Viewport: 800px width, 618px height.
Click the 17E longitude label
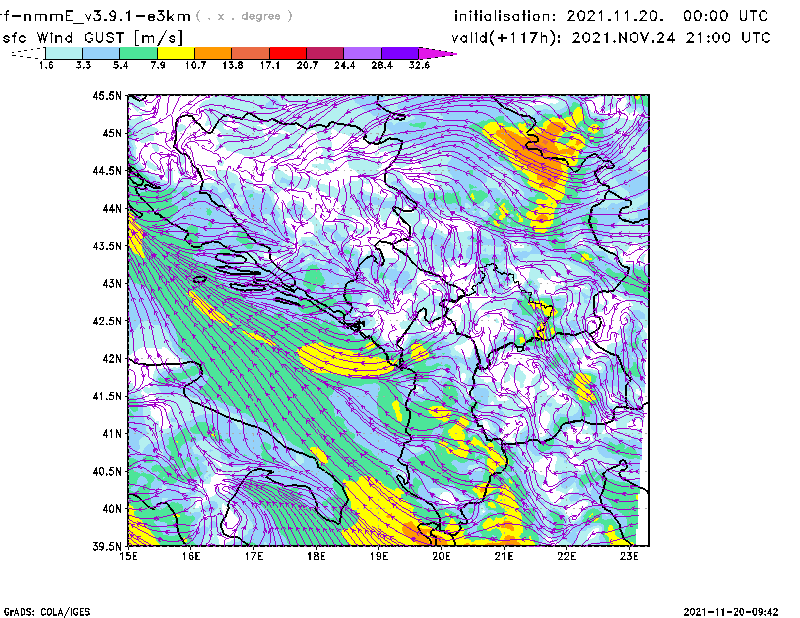(x=254, y=556)
